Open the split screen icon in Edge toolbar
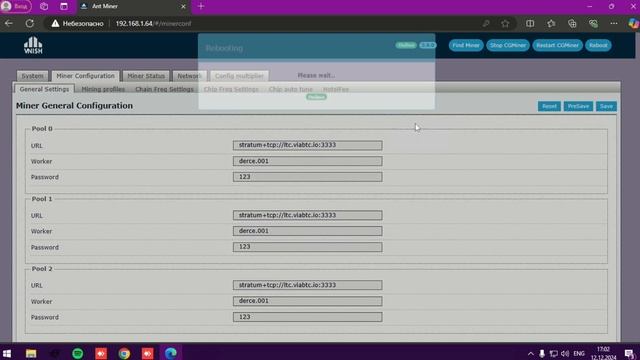The height and width of the screenshot is (360, 640). pyautogui.click(x=530, y=24)
